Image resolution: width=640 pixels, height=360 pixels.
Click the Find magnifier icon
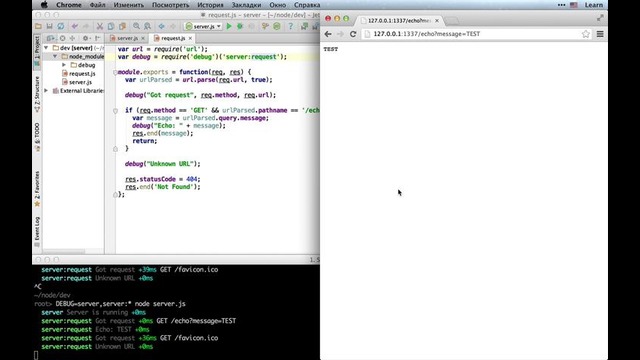click(x=136, y=26)
